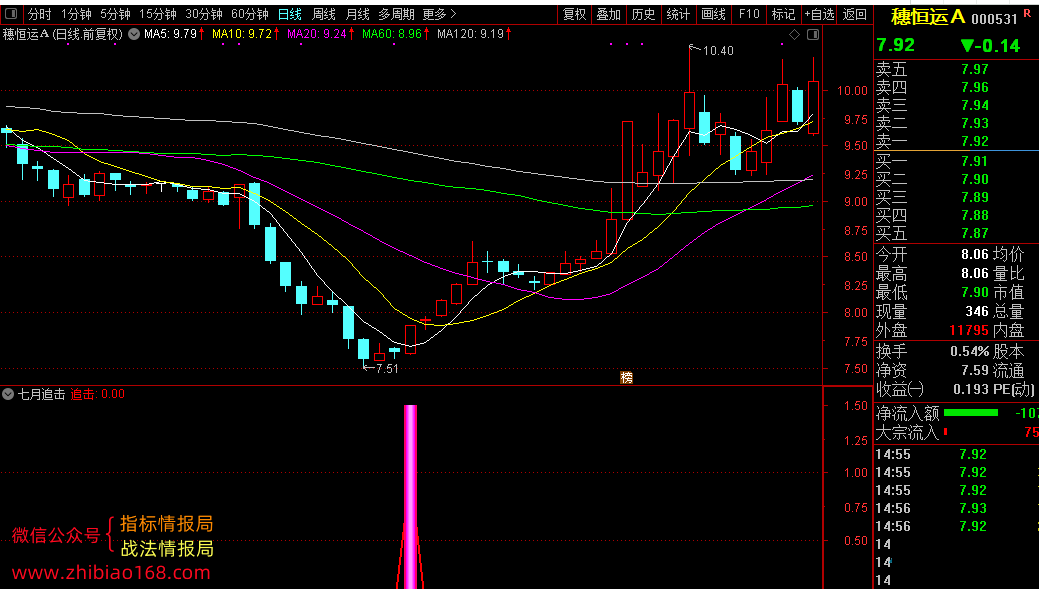This screenshot has width=1039, height=589.
Task: Activate the 画线 drawing tools button
Action: coord(714,14)
